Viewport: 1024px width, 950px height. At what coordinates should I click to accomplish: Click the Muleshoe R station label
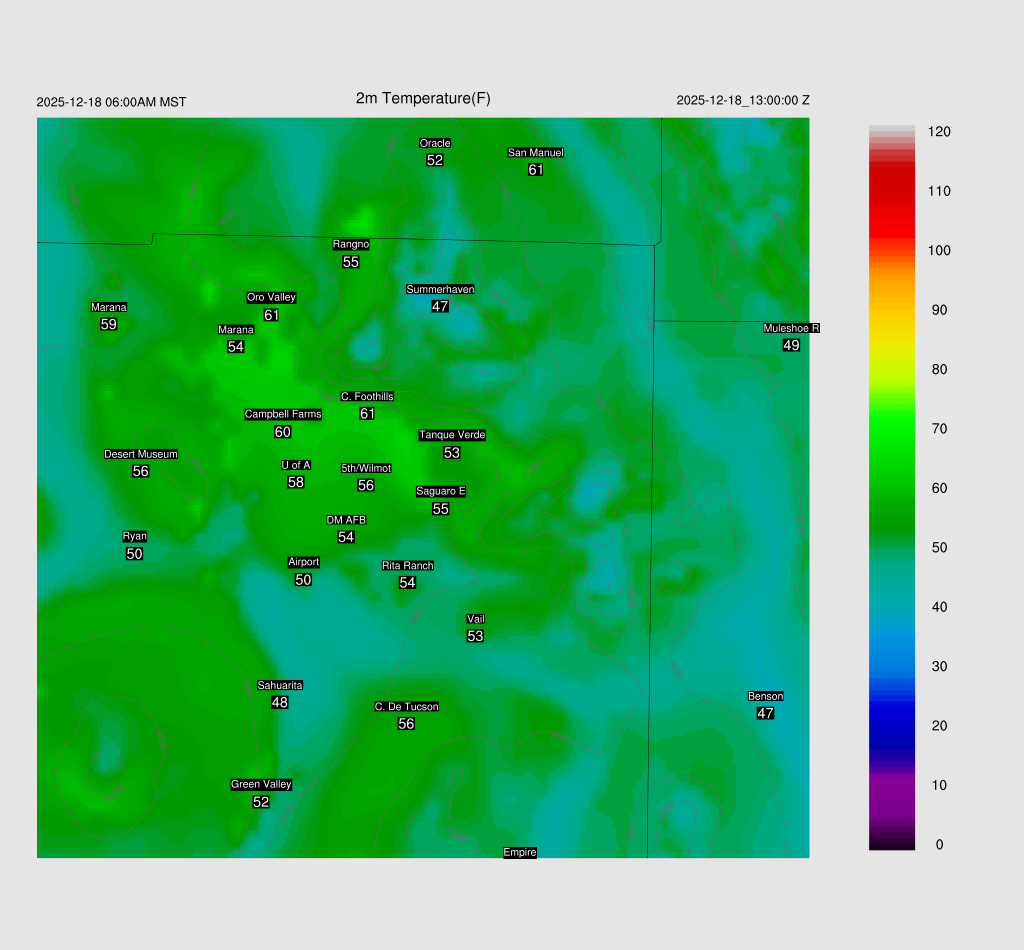791,328
